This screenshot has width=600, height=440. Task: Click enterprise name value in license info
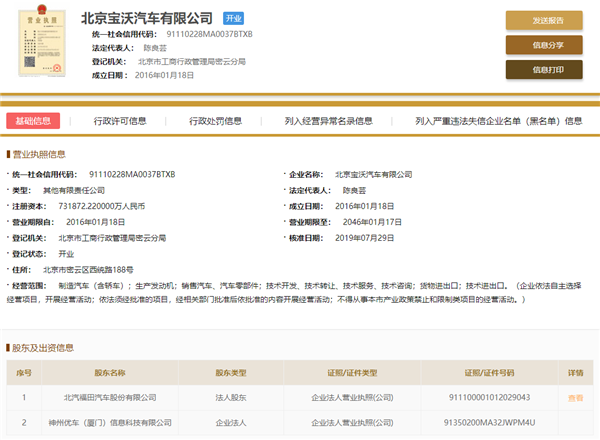(x=373, y=174)
